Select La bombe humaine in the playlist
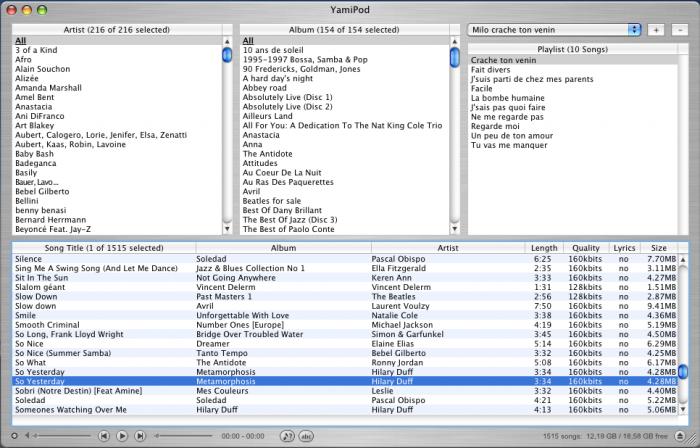This screenshot has height=448, width=700. 508,98
